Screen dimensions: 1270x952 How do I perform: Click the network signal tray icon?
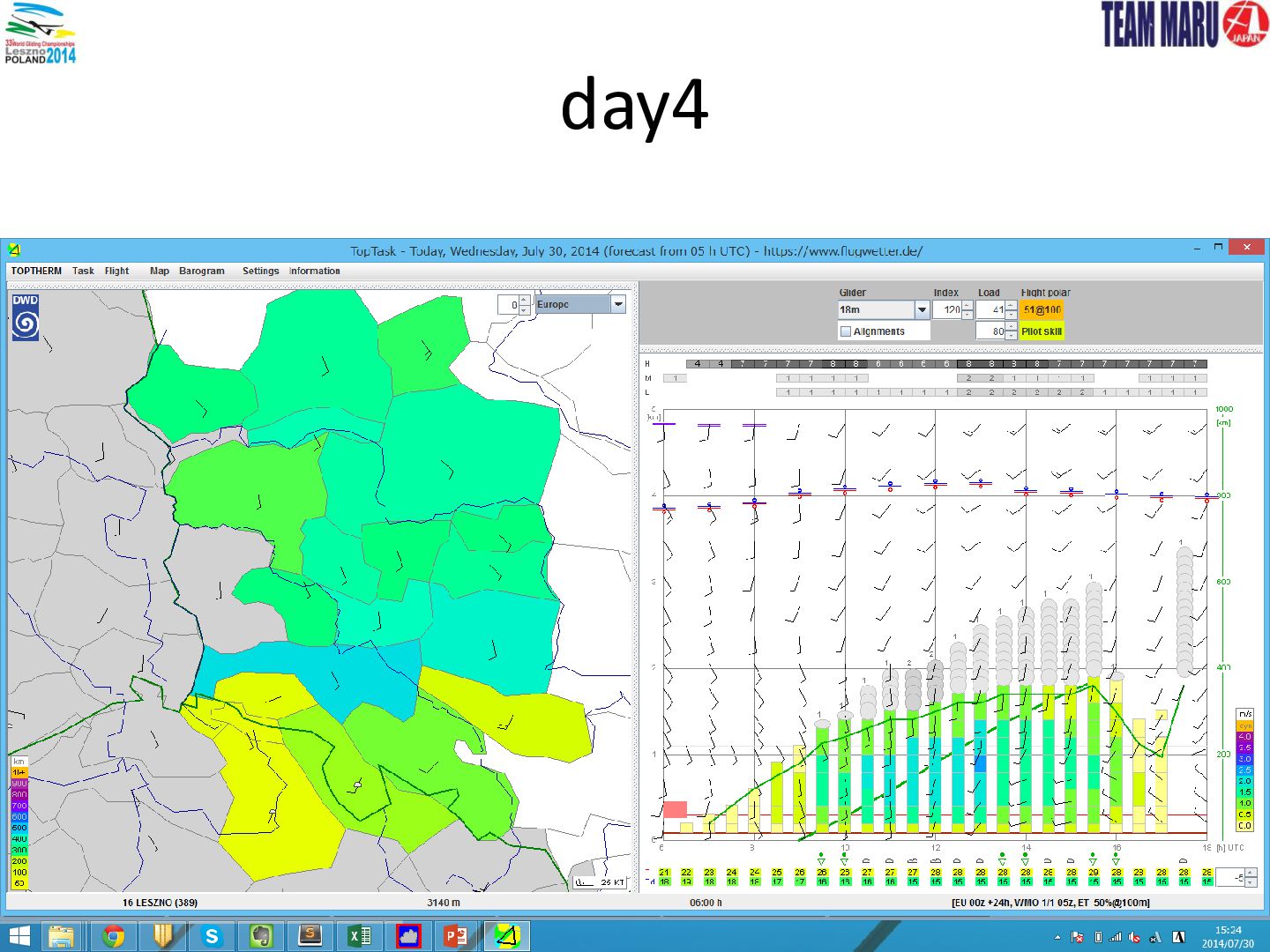(x=1116, y=937)
